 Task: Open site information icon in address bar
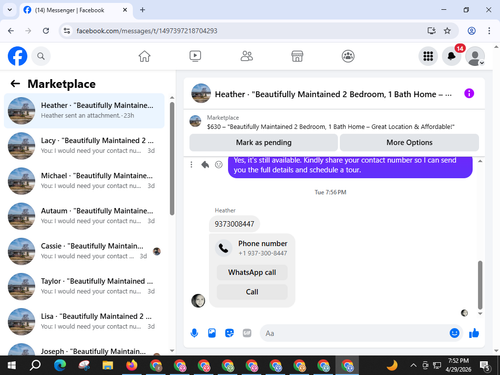[67, 31]
